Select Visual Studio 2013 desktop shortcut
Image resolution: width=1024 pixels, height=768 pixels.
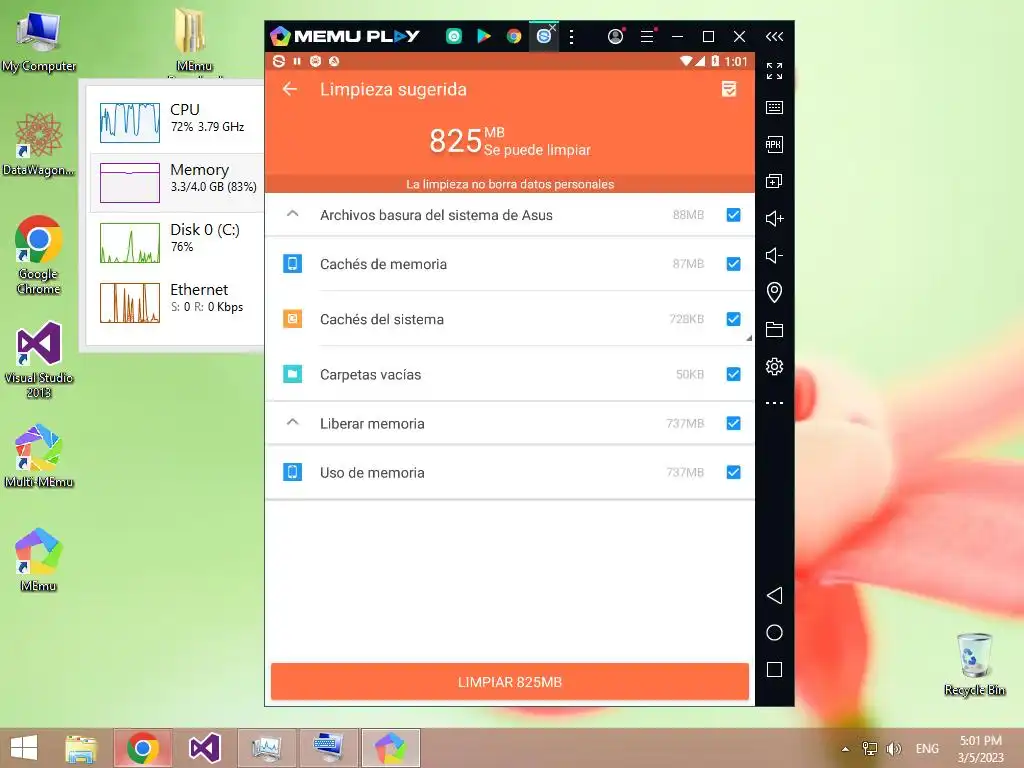[x=39, y=360]
